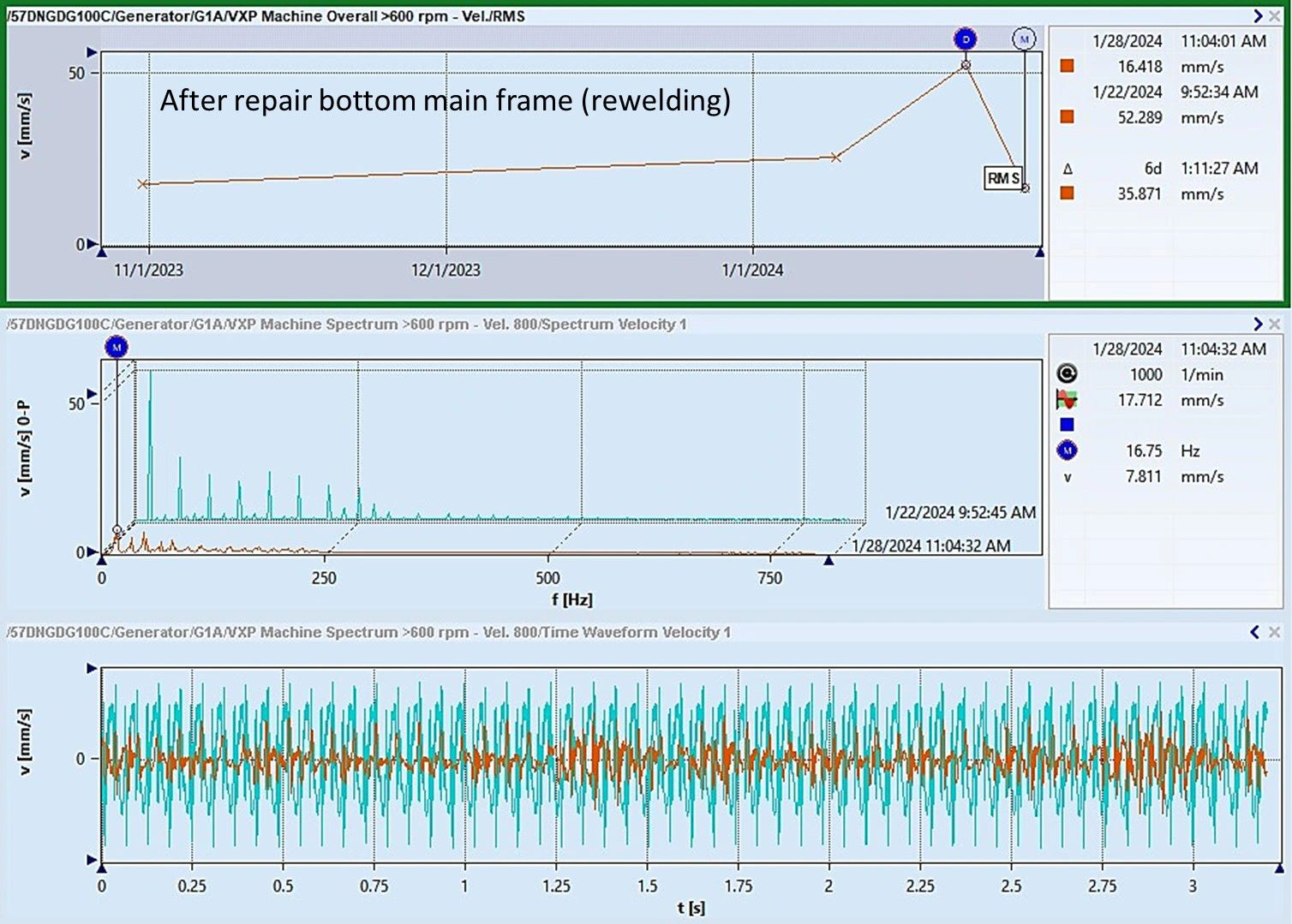The image size is (1292, 924).
Task: Click the right frequency-axis triangle past 750 Hz
Action: tap(828, 560)
